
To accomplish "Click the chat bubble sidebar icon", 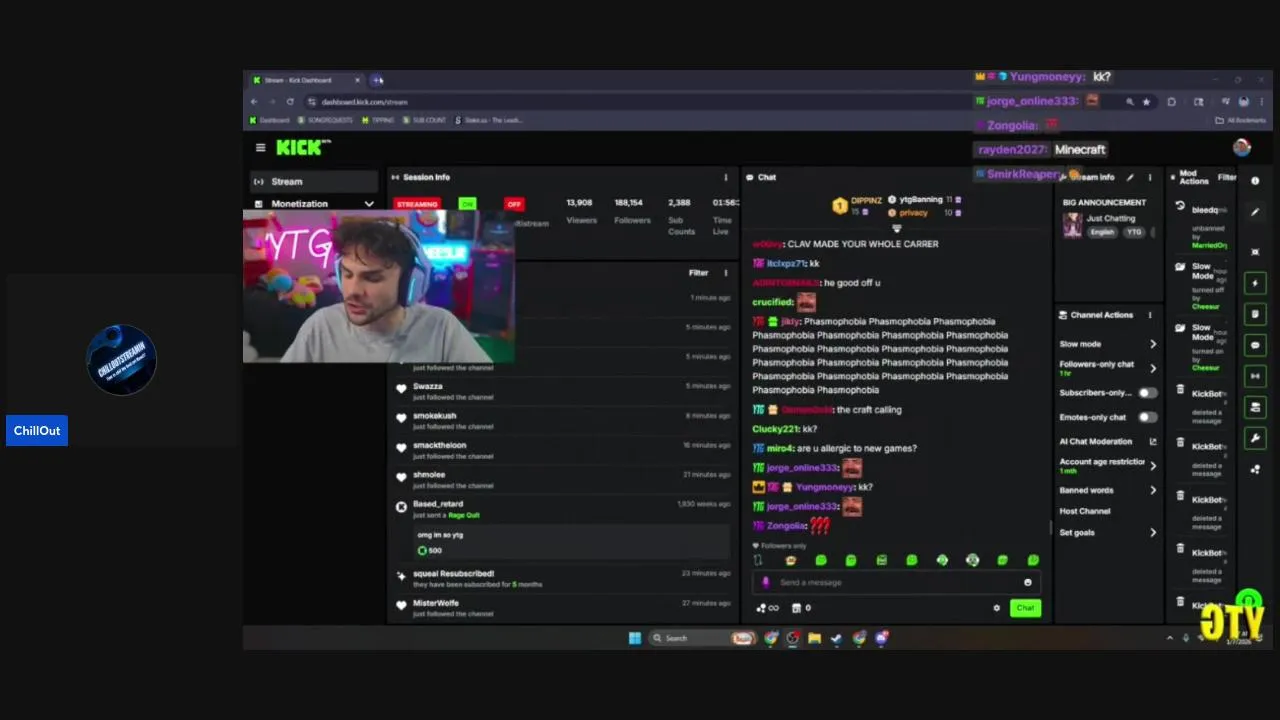I will [x=1256, y=345].
